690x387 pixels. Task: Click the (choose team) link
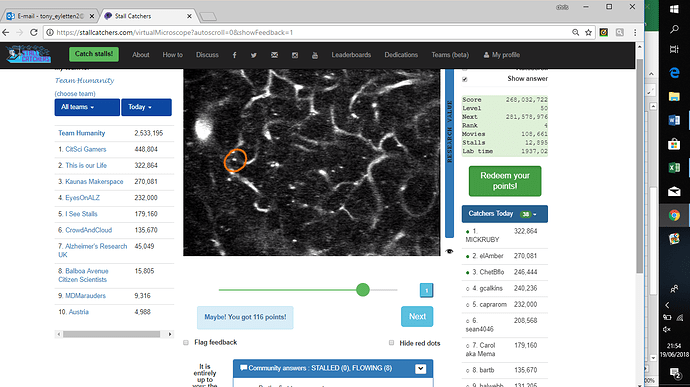[75, 94]
